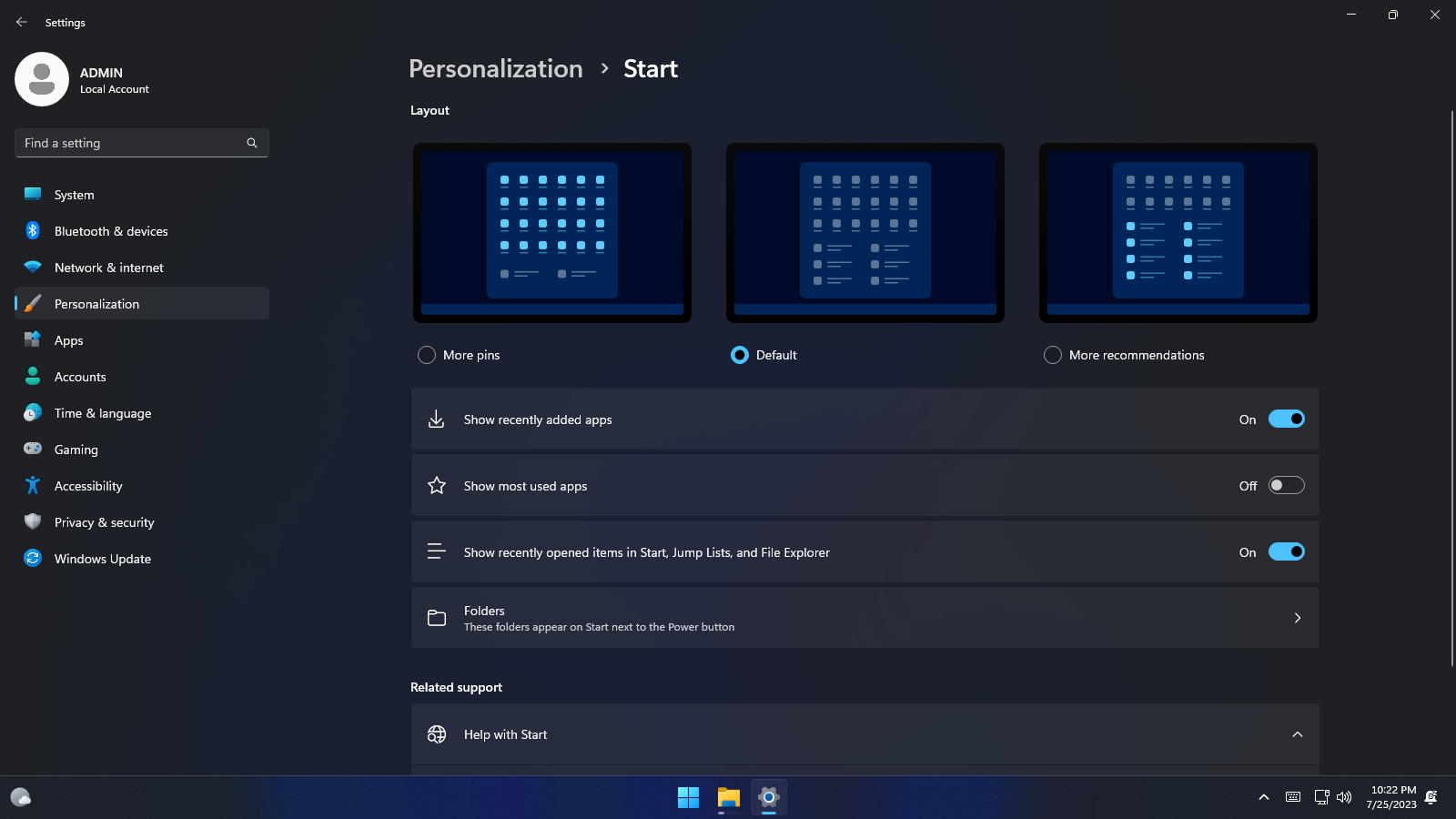The image size is (1456, 819).
Task: Select the More recommendations radio button
Action: point(1053,355)
